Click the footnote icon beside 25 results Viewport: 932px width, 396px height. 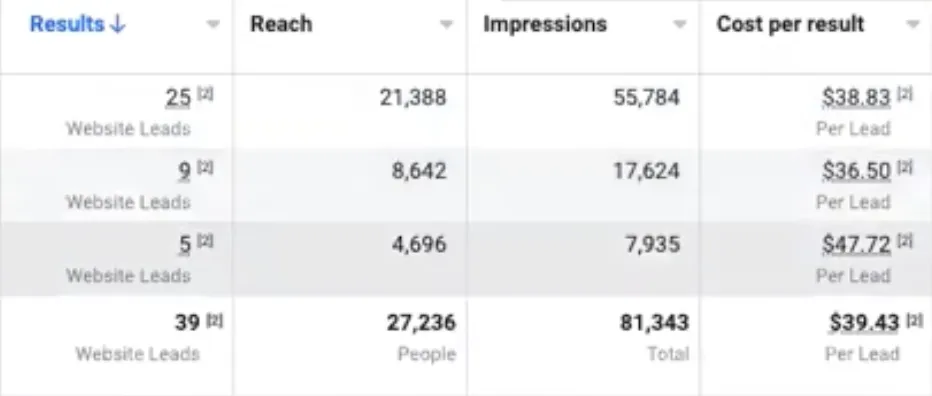coord(204,95)
